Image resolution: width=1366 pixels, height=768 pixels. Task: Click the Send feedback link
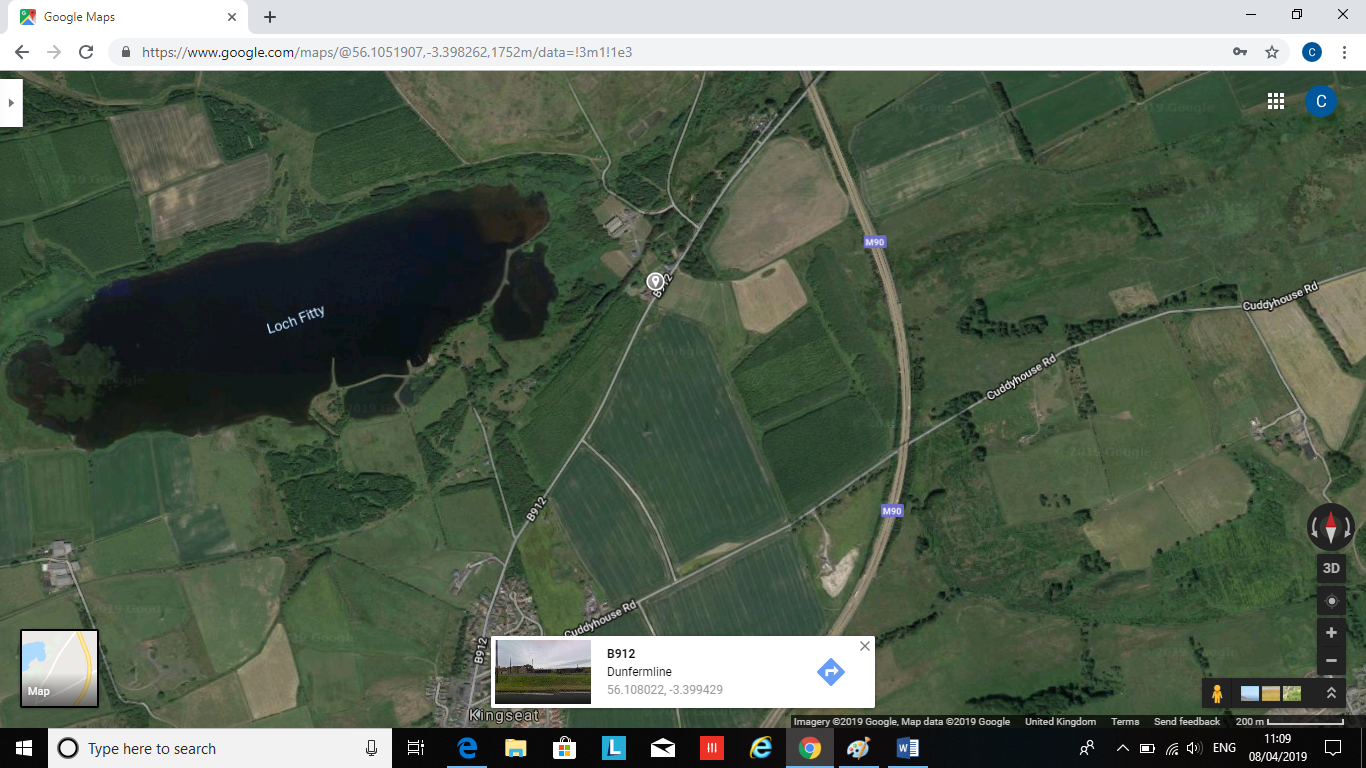pyautogui.click(x=1186, y=722)
